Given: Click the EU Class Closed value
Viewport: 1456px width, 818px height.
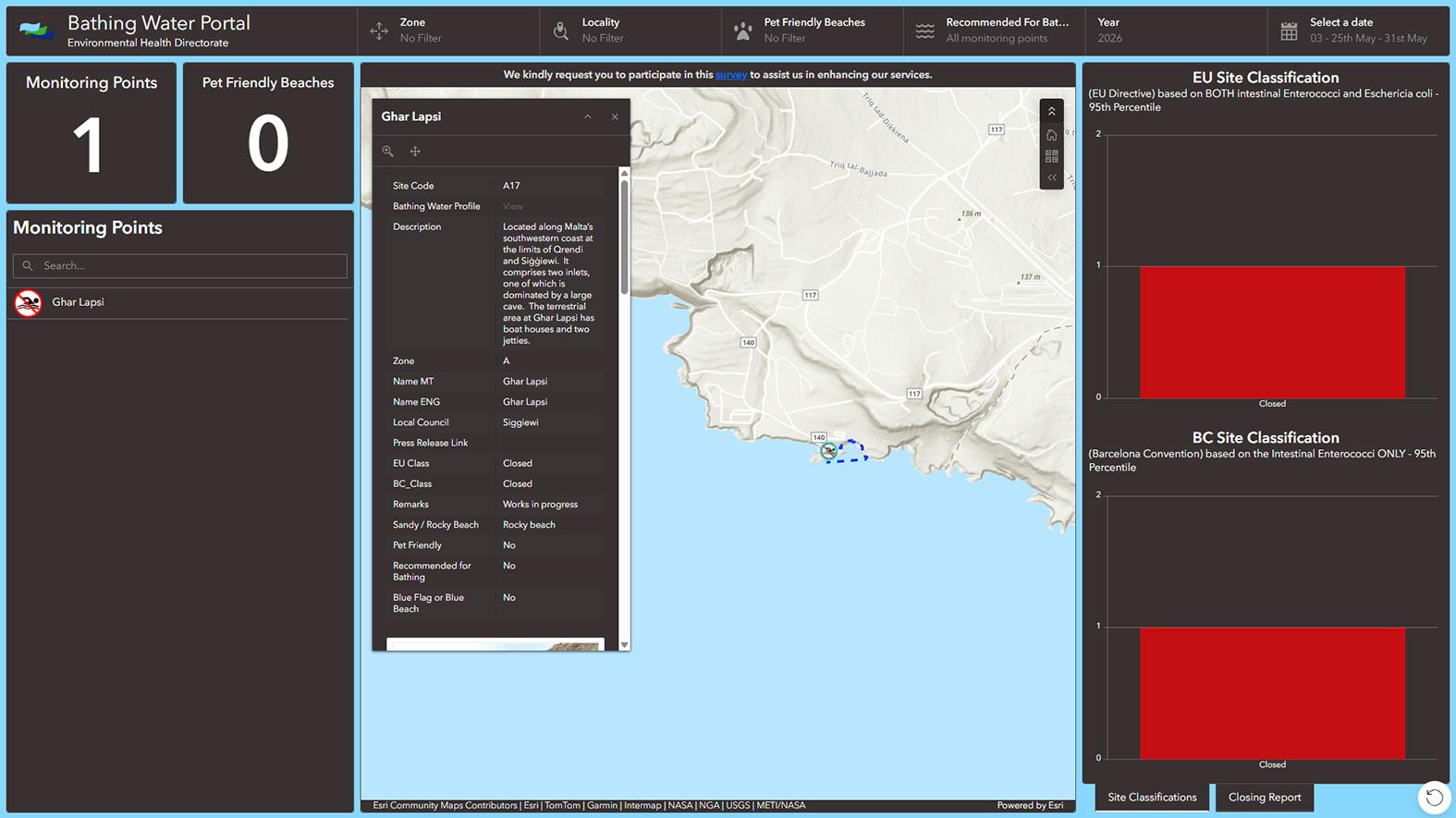Looking at the screenshot, I should point(518,464).
